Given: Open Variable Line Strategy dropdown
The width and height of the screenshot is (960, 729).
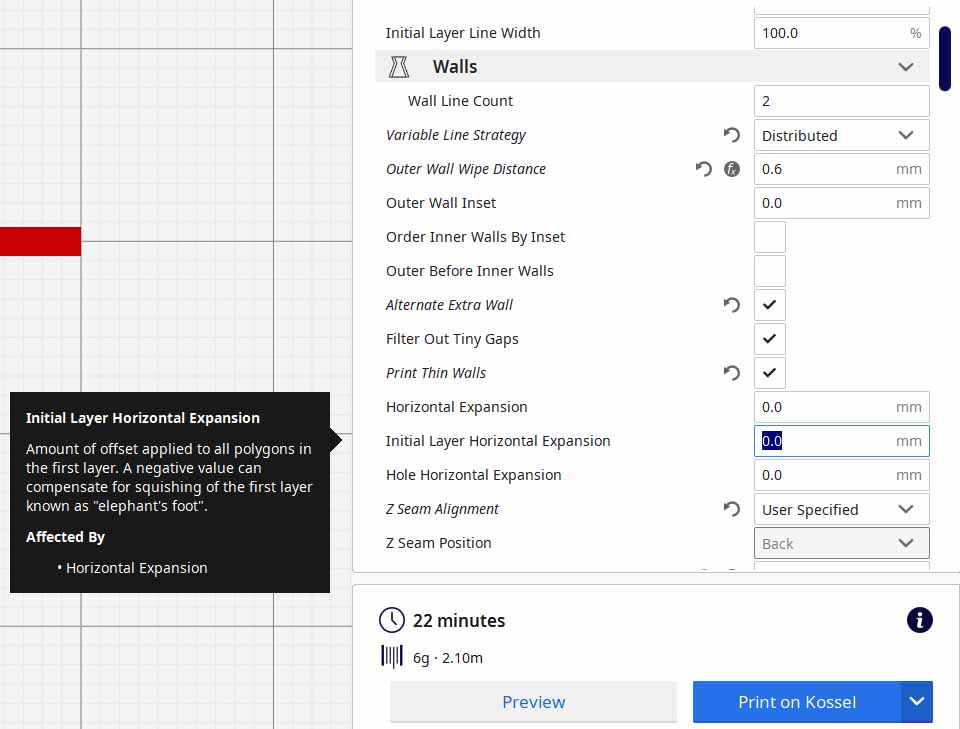Looking at the screenshot, I should tap(840, 135).
